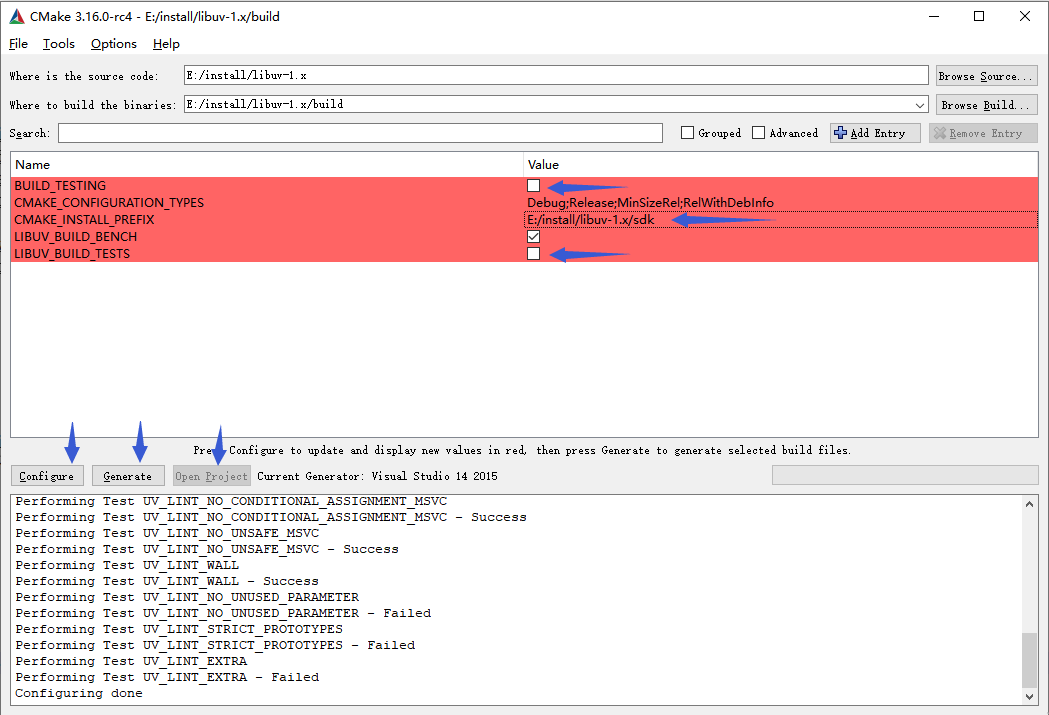Uncheck the LIBUV_BUILD_BENCH checkbox

pyautogui.click(x=533, y=237)
